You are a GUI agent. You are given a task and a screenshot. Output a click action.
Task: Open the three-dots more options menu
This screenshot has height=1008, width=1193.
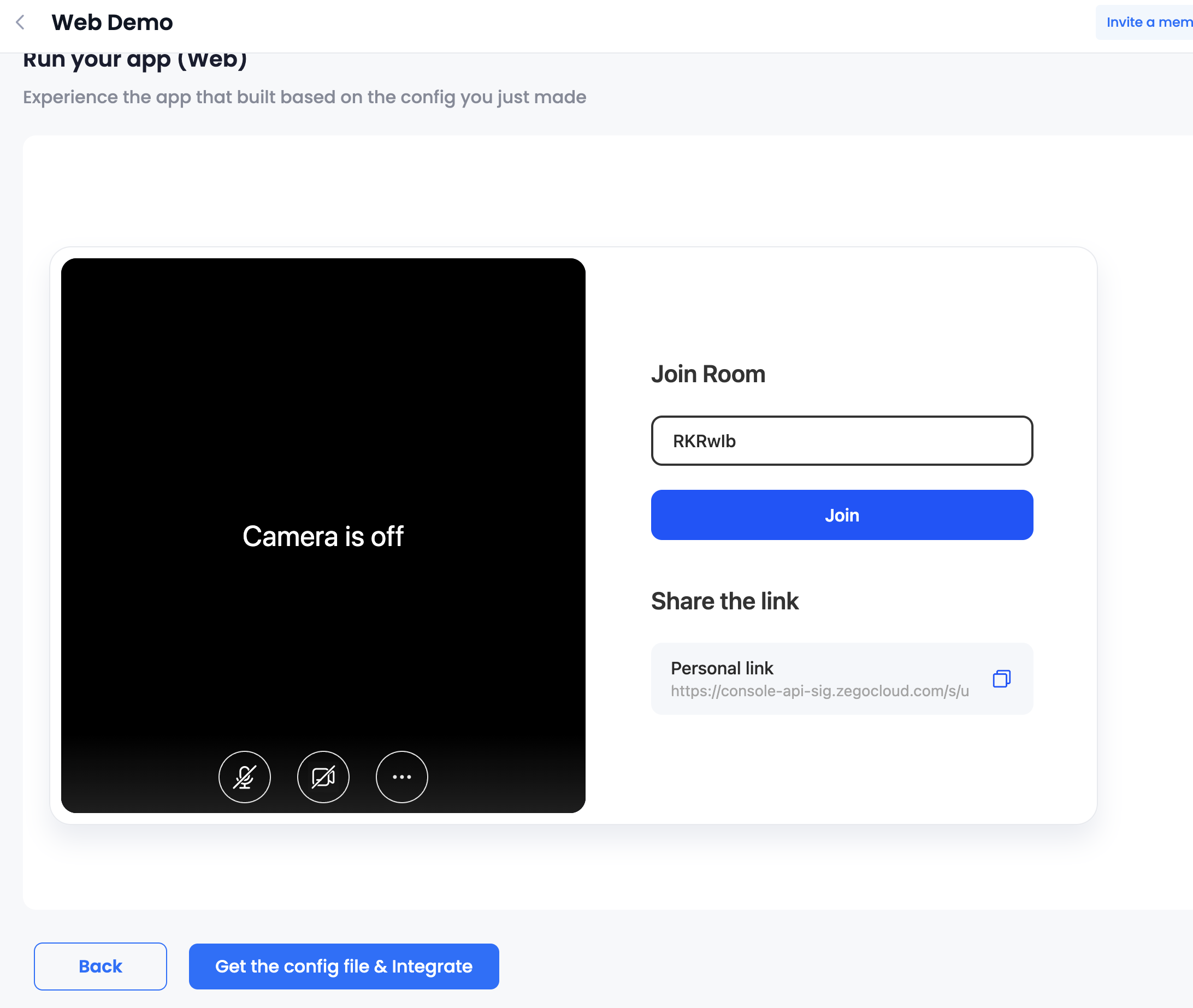click(x=401, y=776)
